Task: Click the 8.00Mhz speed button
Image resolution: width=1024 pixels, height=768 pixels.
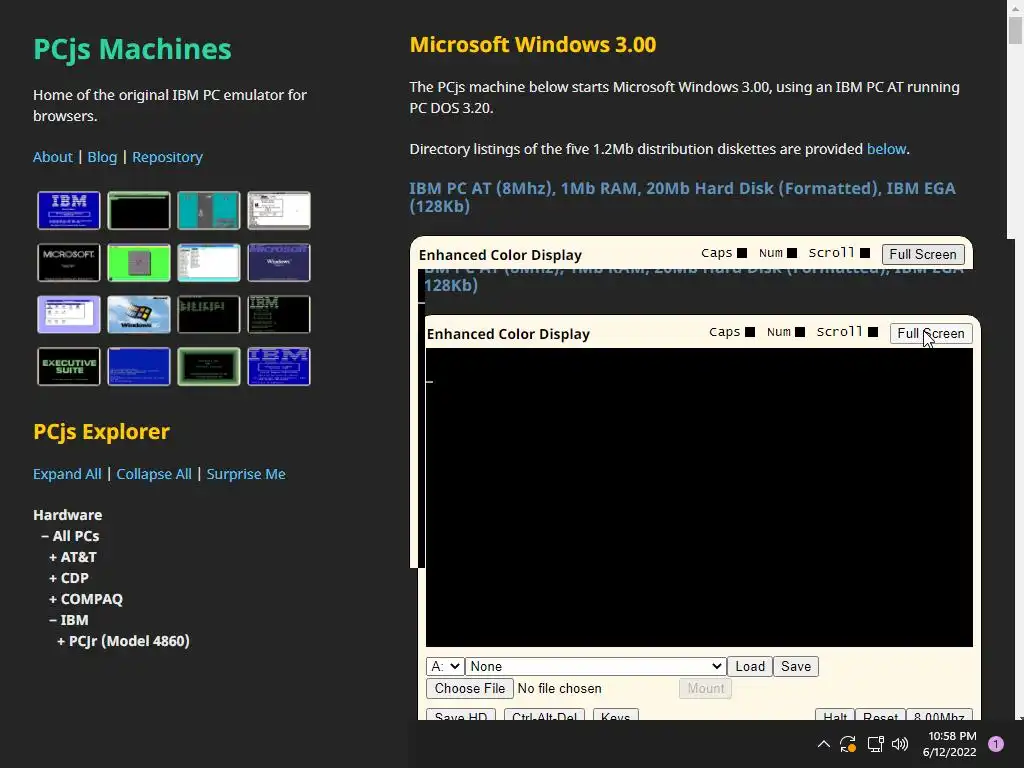Action: point(939,715)
